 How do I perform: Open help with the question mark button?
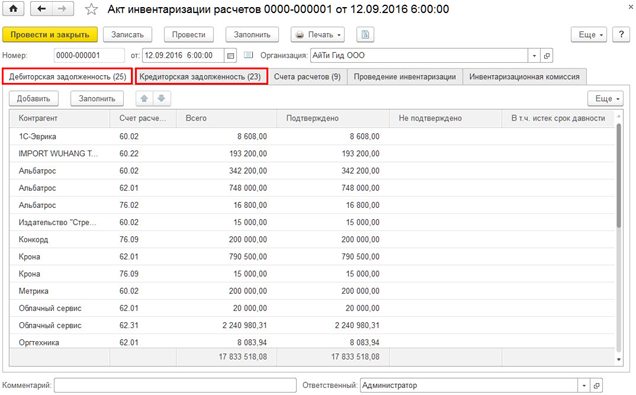[621, 35]
